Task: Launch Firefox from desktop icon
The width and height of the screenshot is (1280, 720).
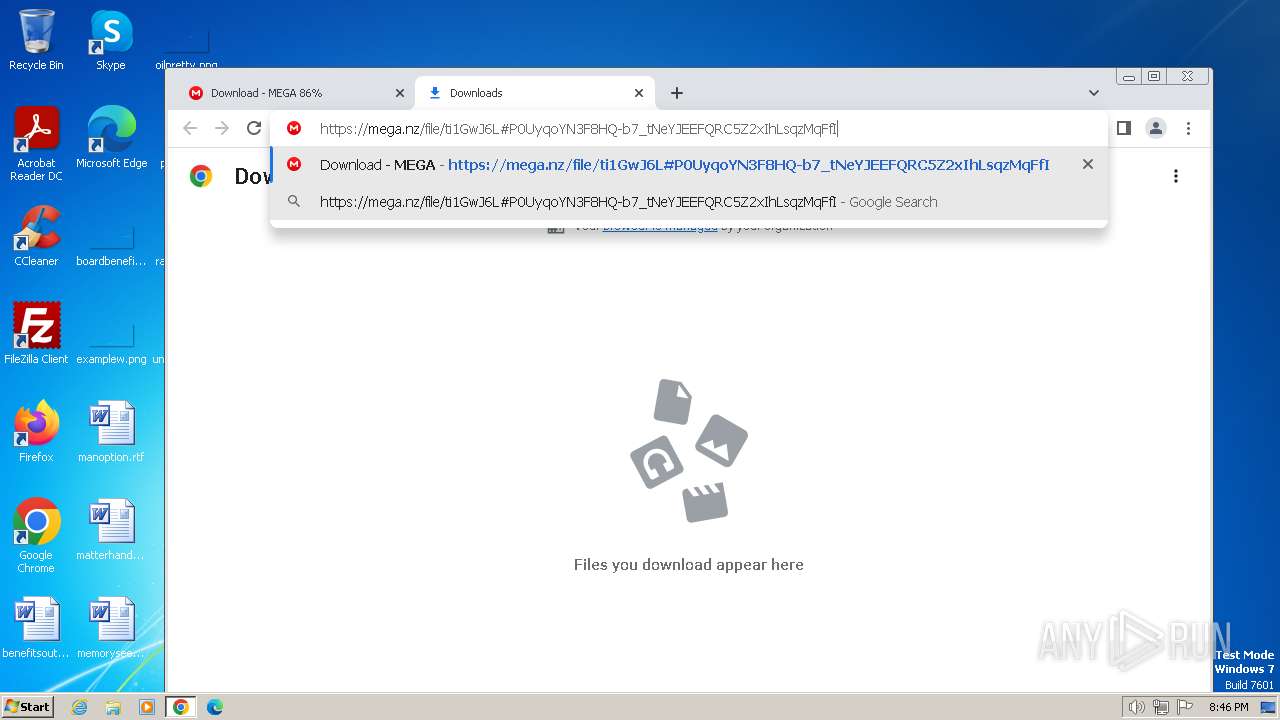Action: 36,432
